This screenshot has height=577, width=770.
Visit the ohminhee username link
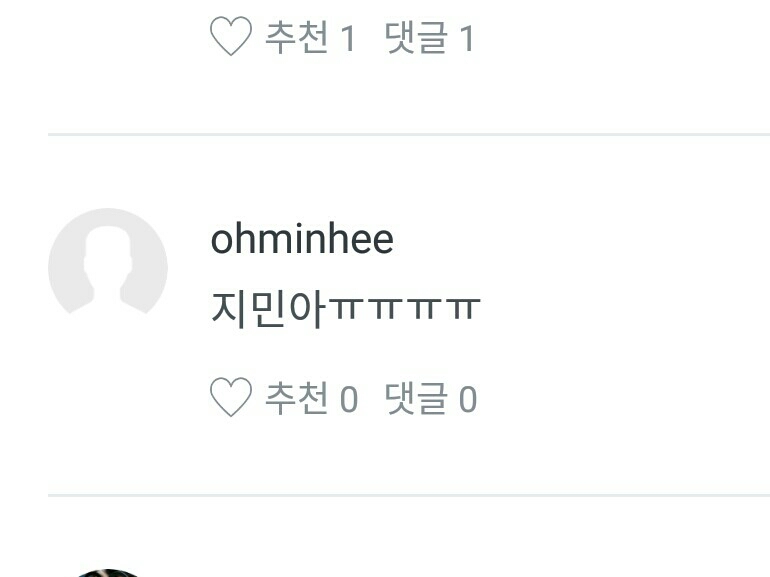click(302, 239)
